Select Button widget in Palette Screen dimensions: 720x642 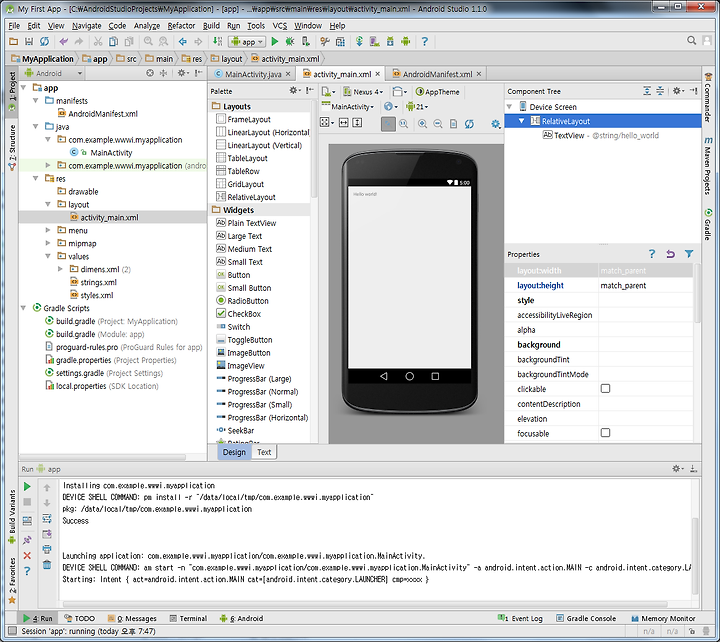tap(239, 275)
